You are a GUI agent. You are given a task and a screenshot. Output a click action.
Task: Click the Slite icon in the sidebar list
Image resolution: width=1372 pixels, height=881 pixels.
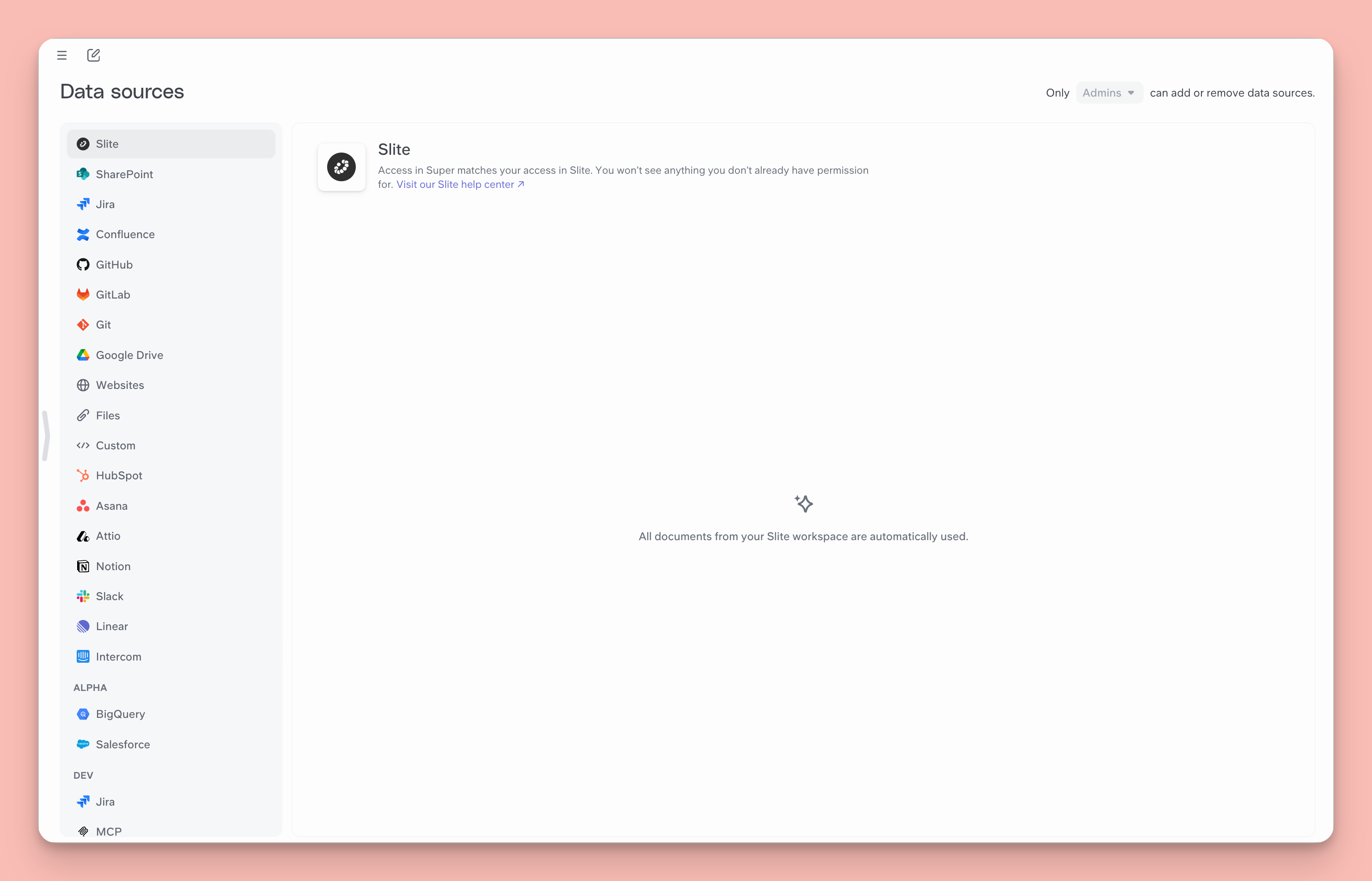pyautogui.click(x=83, y=144)
